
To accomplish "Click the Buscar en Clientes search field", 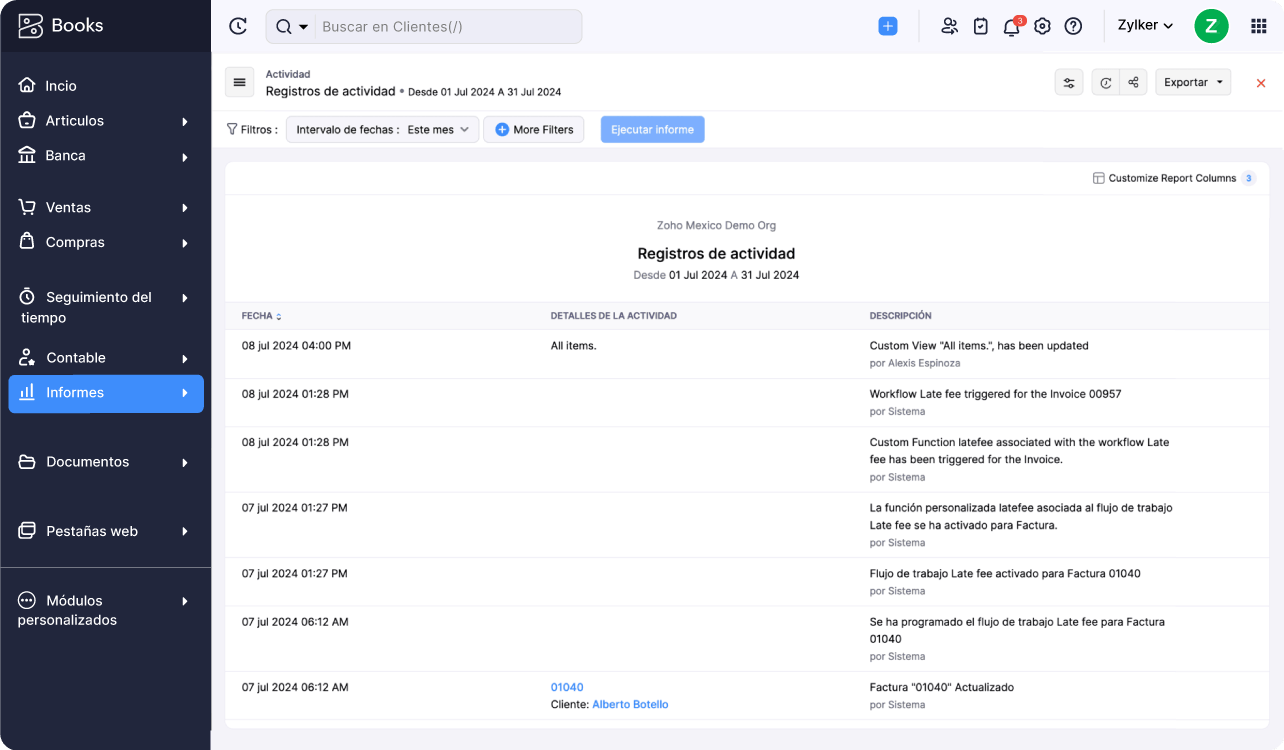I will [448, 27].
